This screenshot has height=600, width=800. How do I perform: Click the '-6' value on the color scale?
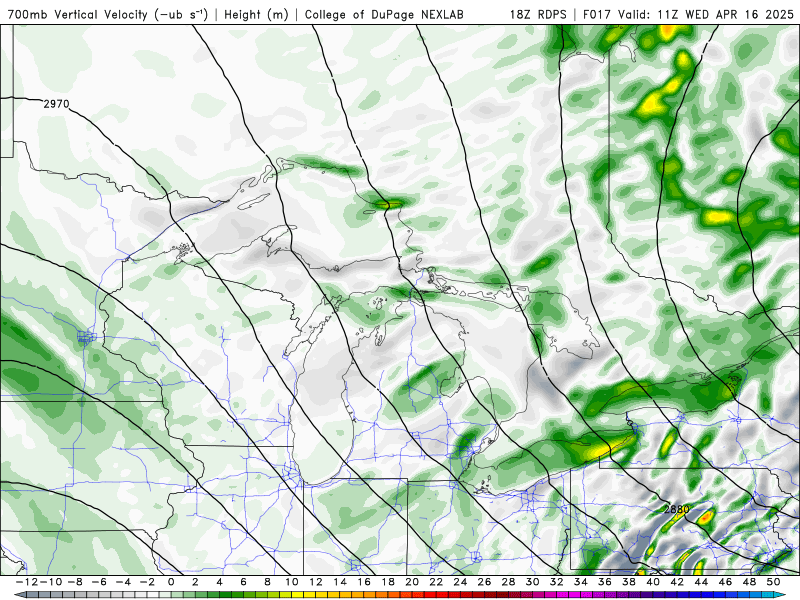(99, 582)
